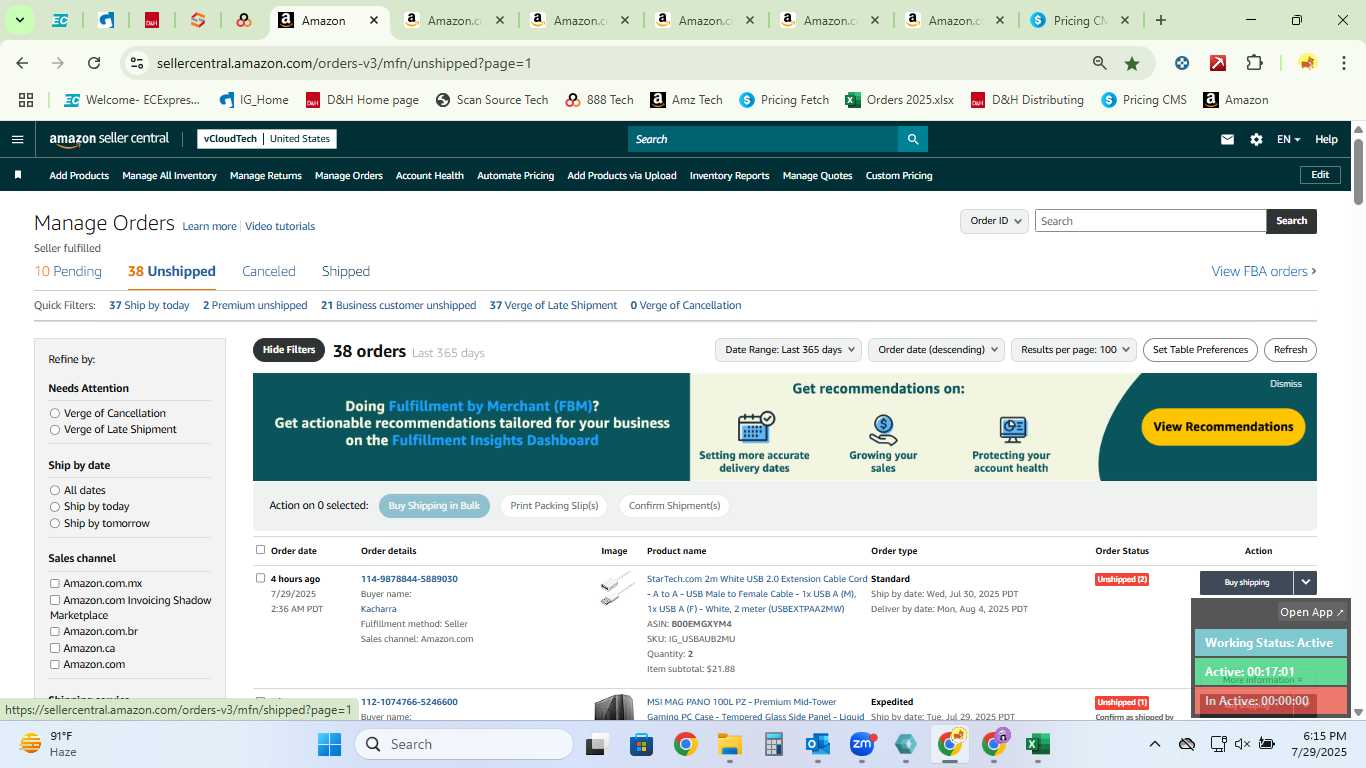Open vCloudTech United States account switcher
Viewport: 1366px width, 768px height.
[267, 139]
